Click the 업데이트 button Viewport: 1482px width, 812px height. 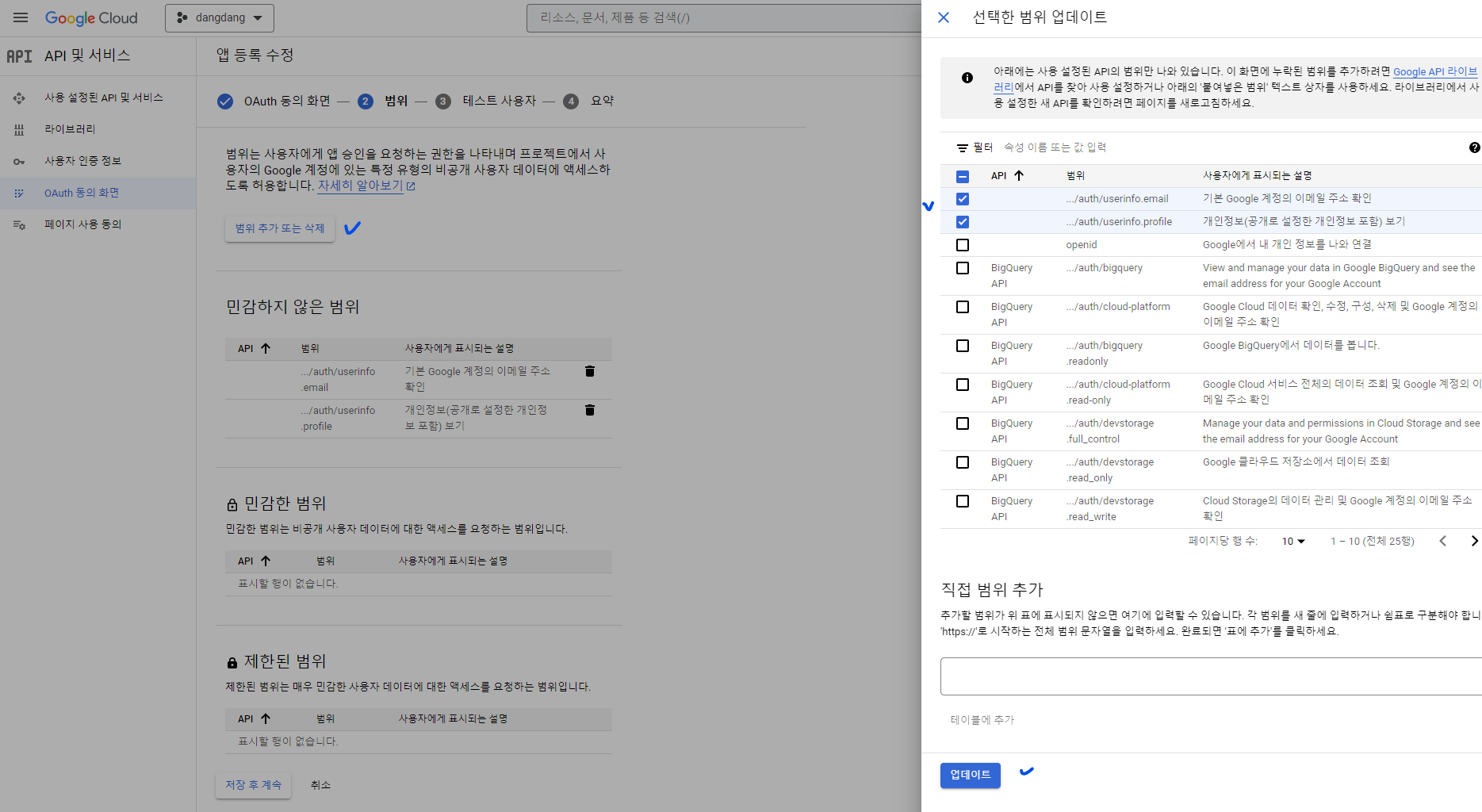click(970, 775)
